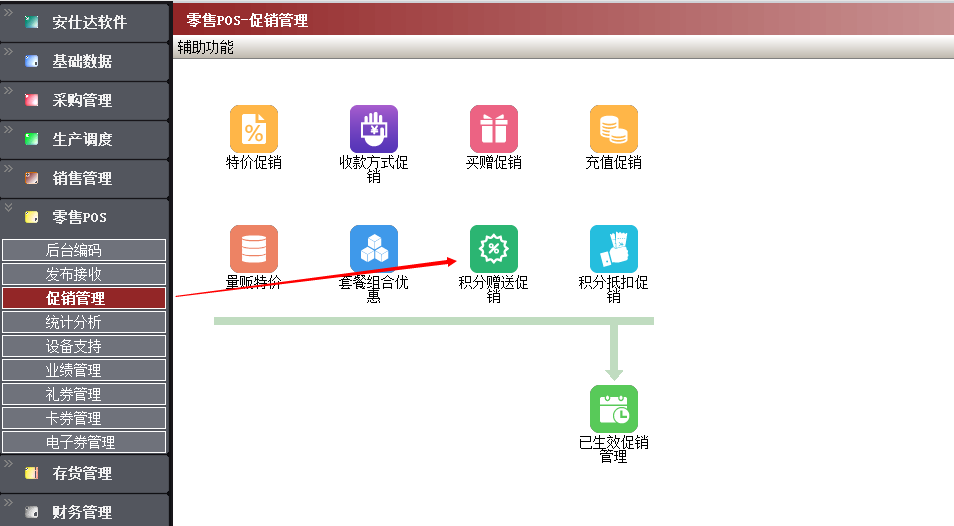This screenshot has width=954, height=526.
Task: Click the 零售POS label
Action: coord(80,217)
